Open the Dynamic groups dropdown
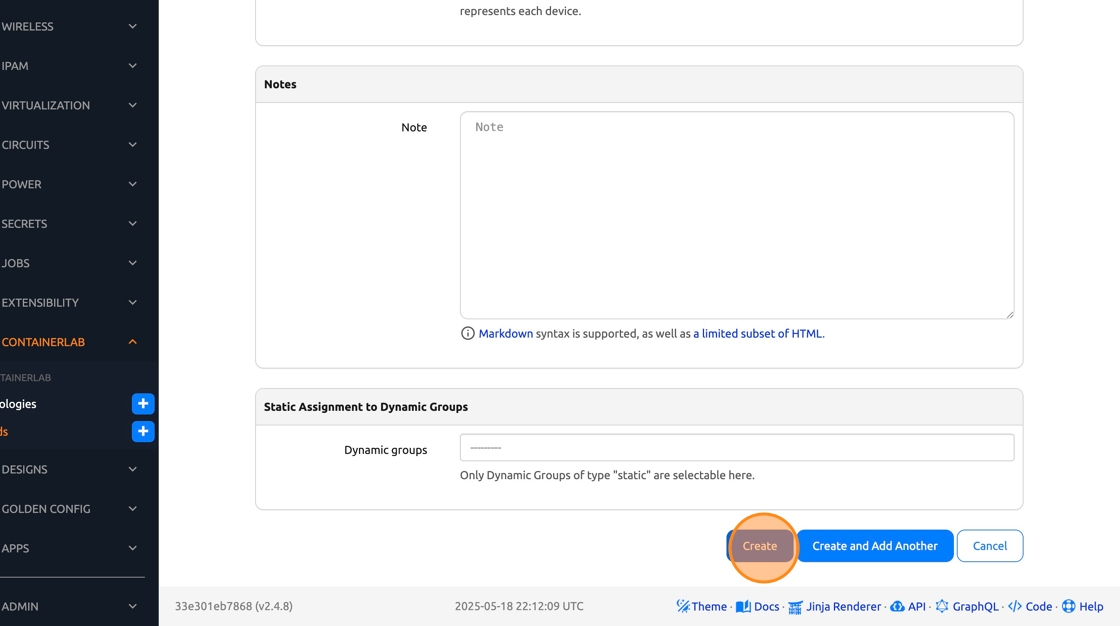 [x=737, y=448]
